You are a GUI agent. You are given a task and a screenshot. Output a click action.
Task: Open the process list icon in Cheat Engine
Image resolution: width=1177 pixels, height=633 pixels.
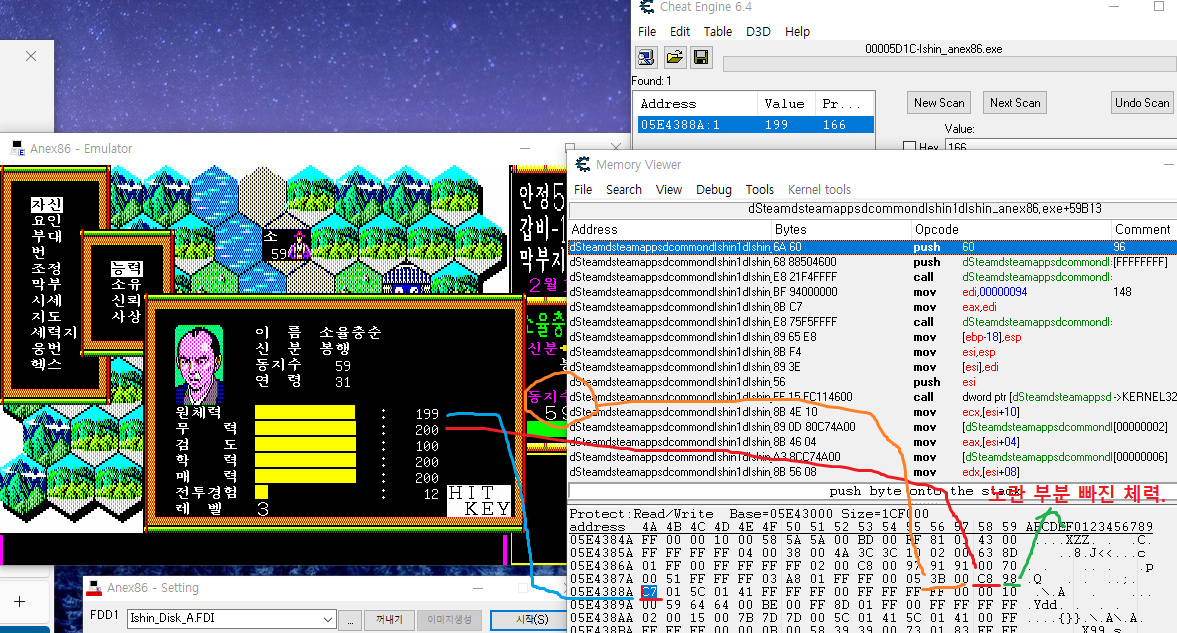tap(646, 57)
